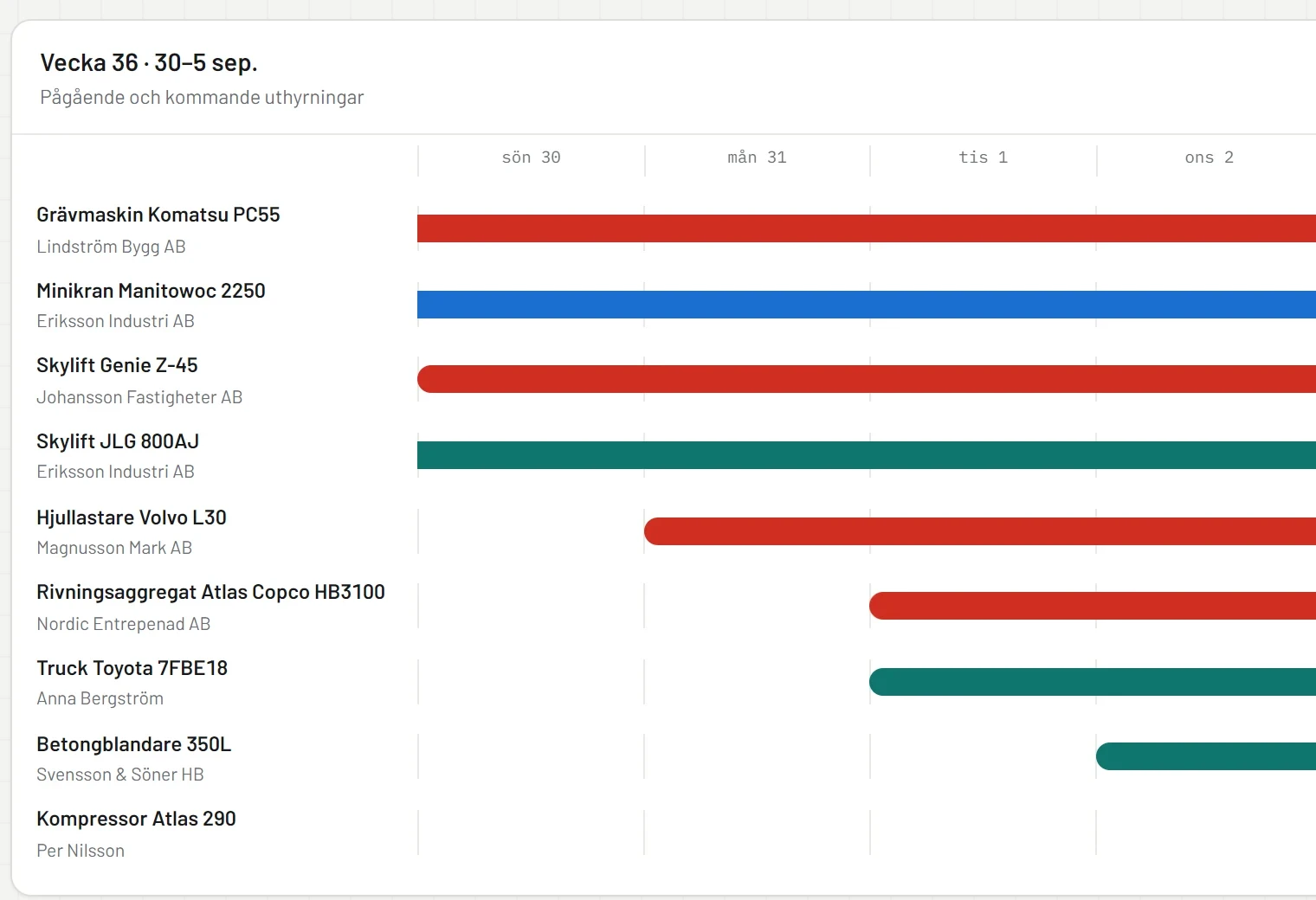This screenshot has width=1316, height=900.
Task: Select the 'ons 2' day column header
Action: [1210, 157]
